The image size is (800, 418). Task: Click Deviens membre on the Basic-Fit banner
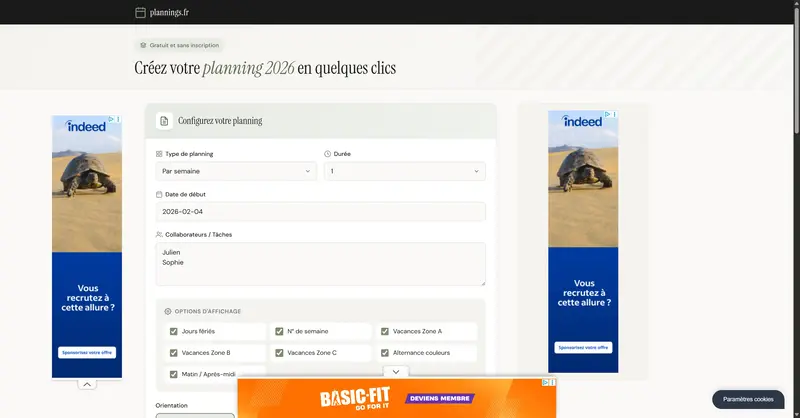(x=440, y=399)
